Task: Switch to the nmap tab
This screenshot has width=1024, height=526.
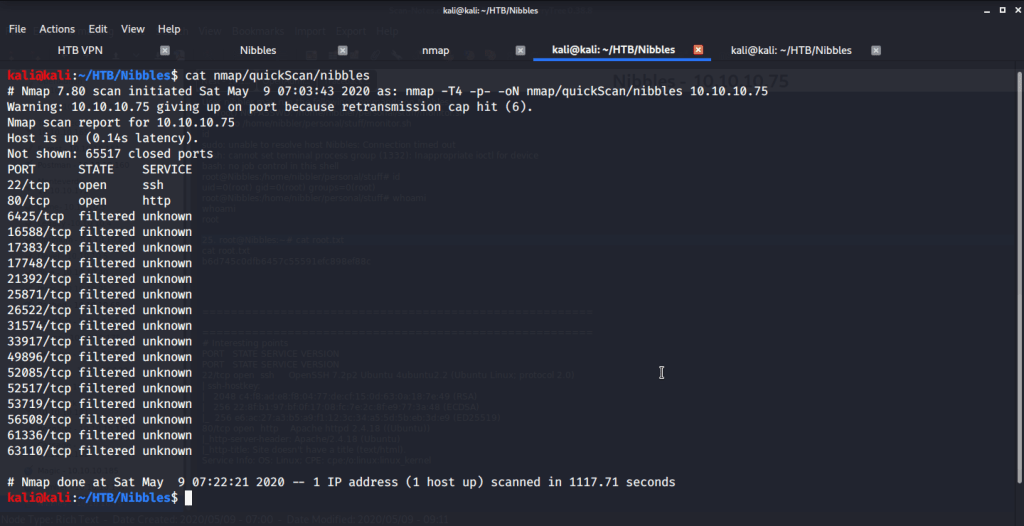Action: point(436,50)
